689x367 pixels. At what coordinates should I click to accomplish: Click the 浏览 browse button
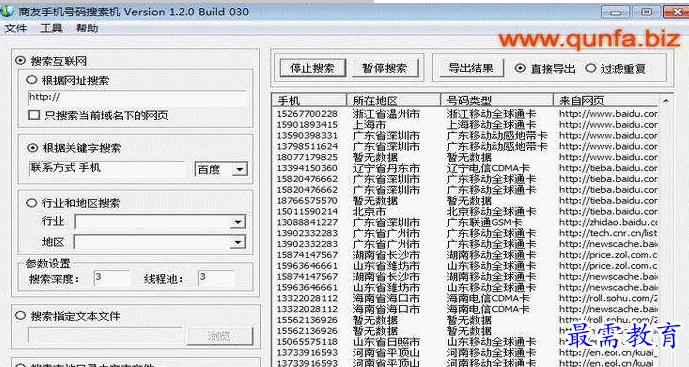coord(220,336)
